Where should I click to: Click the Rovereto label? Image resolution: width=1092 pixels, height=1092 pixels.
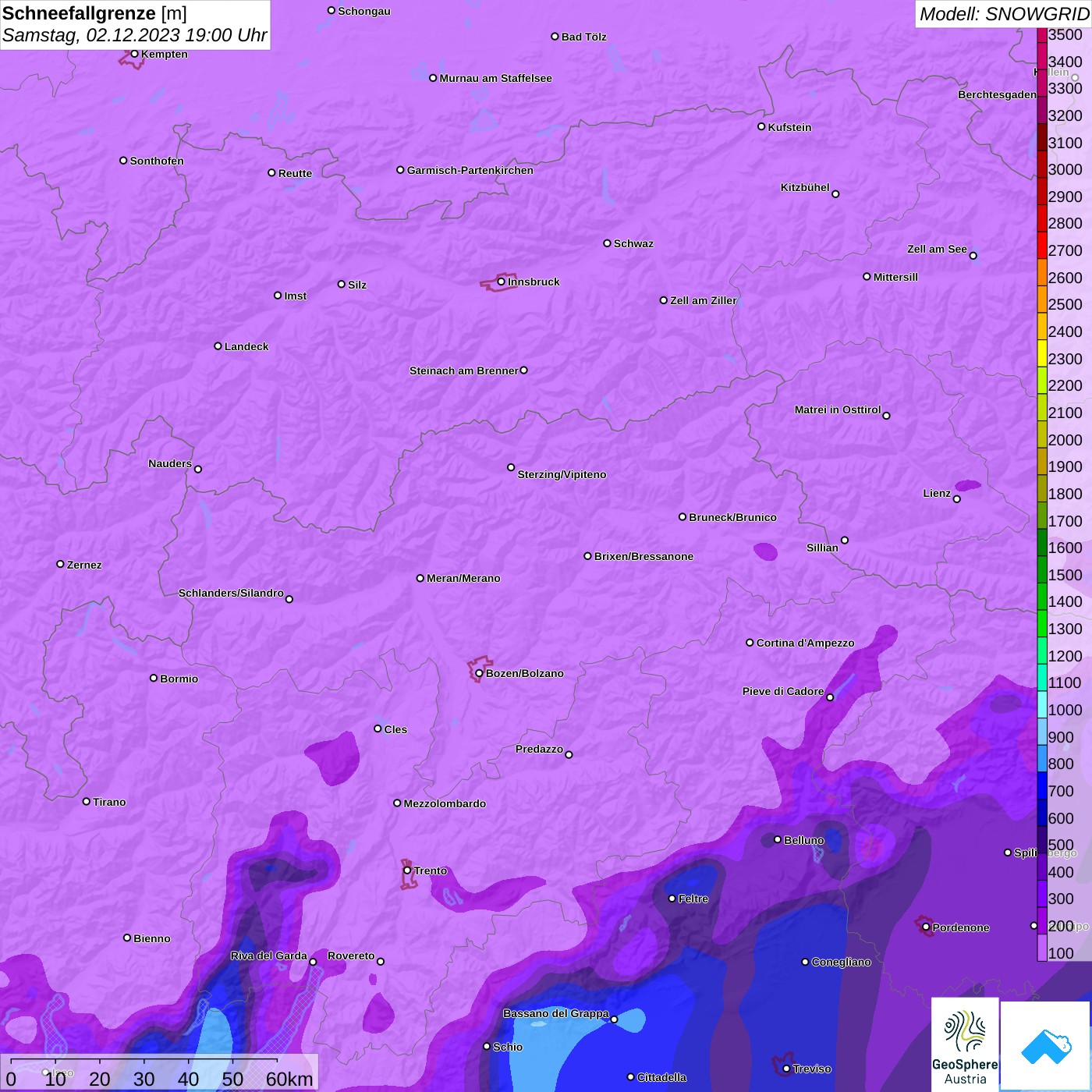[351, 955]
